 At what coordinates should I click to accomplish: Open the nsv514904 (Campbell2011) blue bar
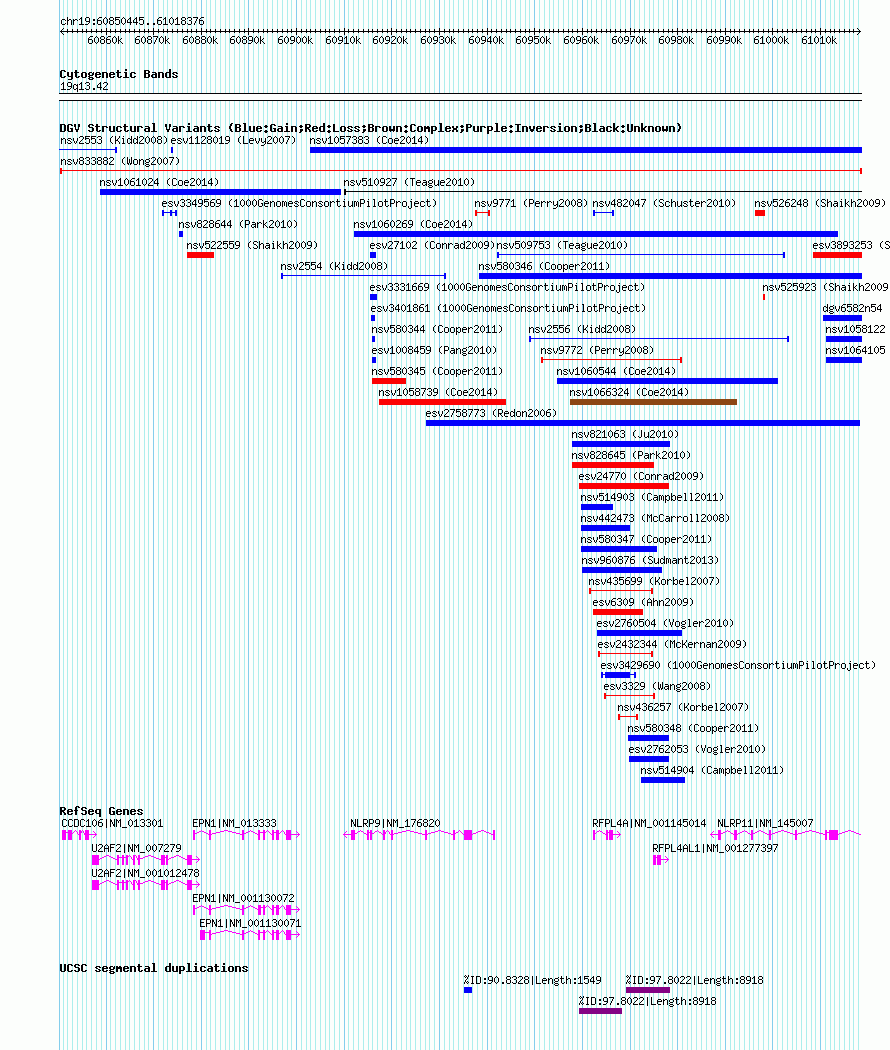click(x=663, y=779)
